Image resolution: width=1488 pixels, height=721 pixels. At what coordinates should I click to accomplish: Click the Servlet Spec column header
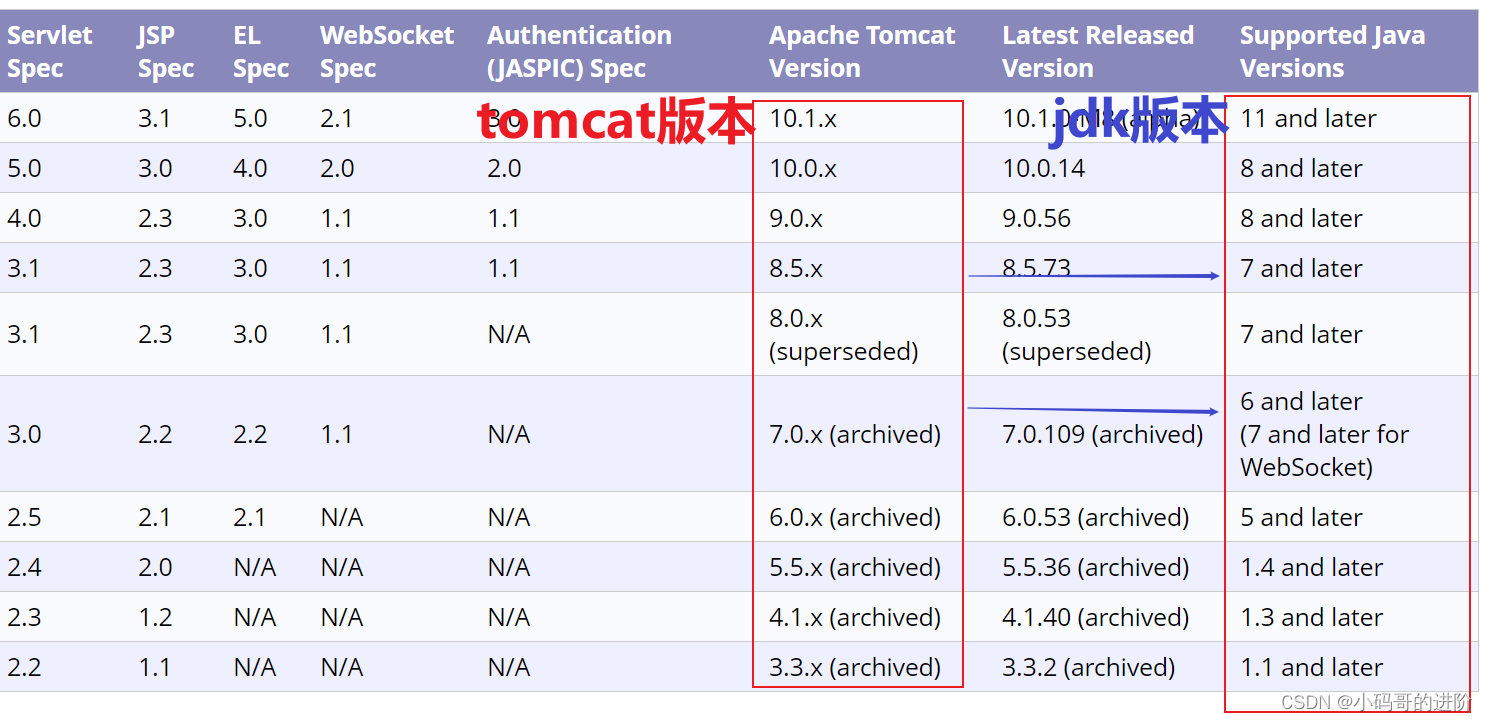50,52
